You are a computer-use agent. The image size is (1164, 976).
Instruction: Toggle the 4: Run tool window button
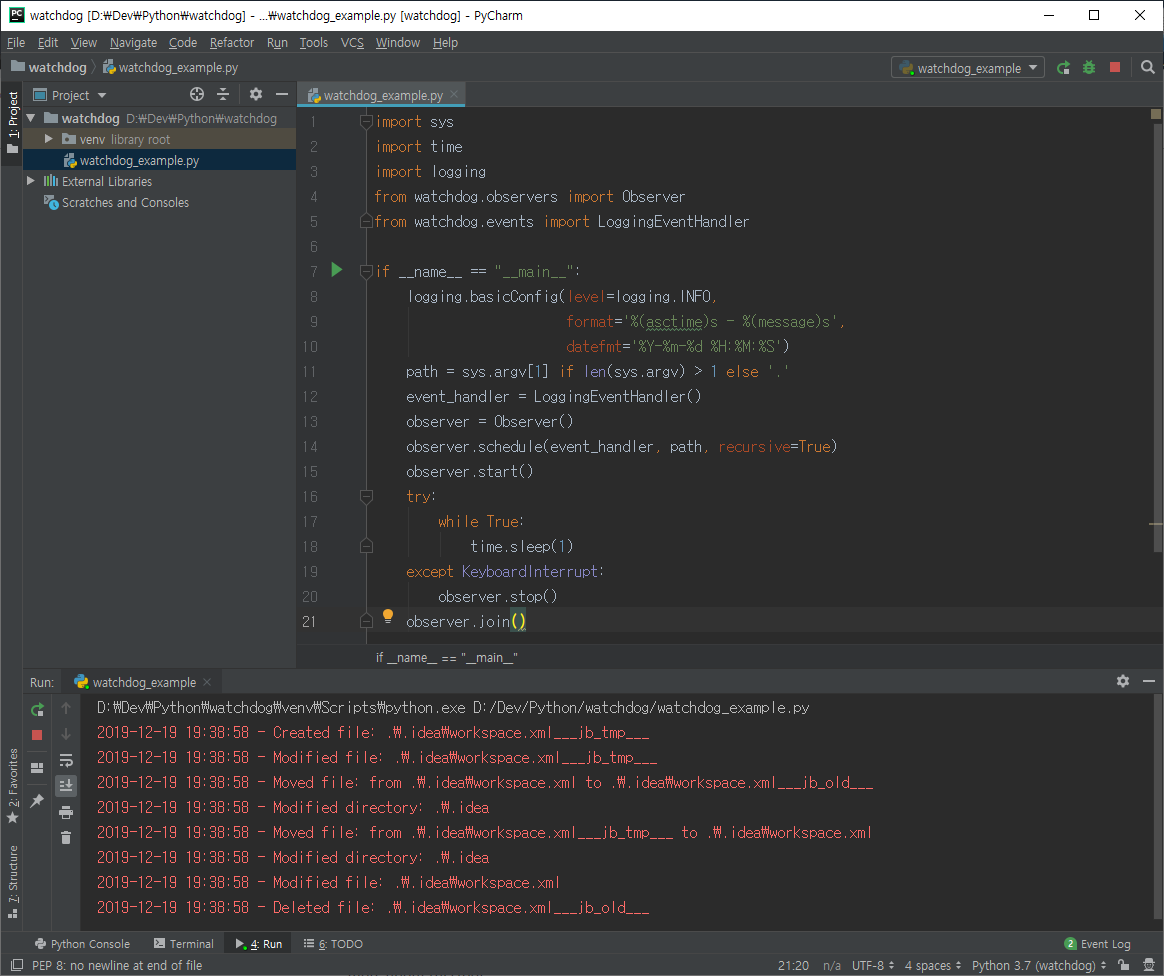click(x=259, y=943)
